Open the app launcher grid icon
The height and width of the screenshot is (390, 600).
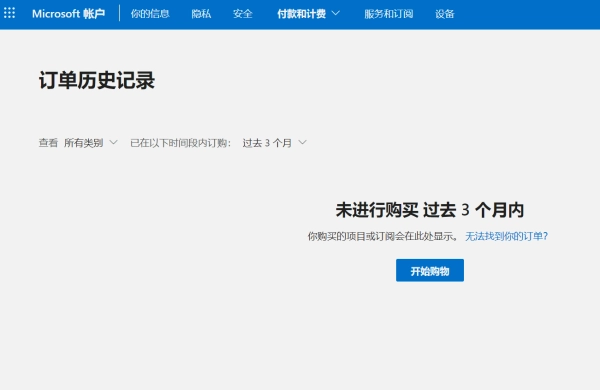coord(9,13)
